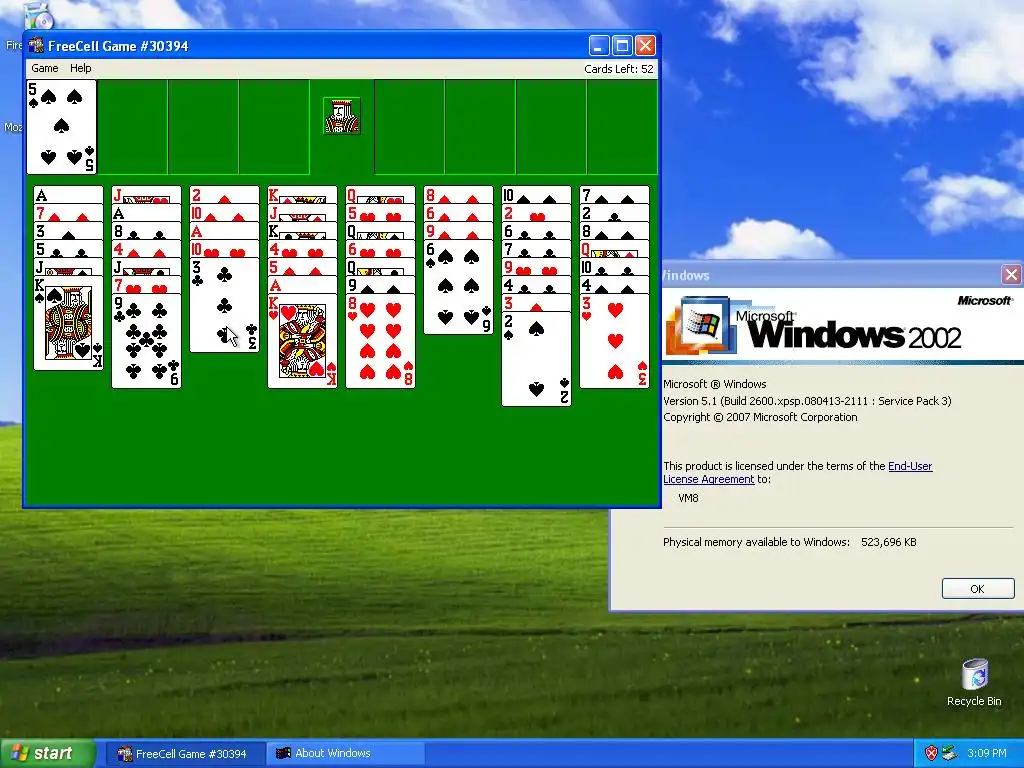This screenshot has width=1024, height=768.
Task: Click the 7 of spades card
Action: pyautogui.click(x=614, y=195)
